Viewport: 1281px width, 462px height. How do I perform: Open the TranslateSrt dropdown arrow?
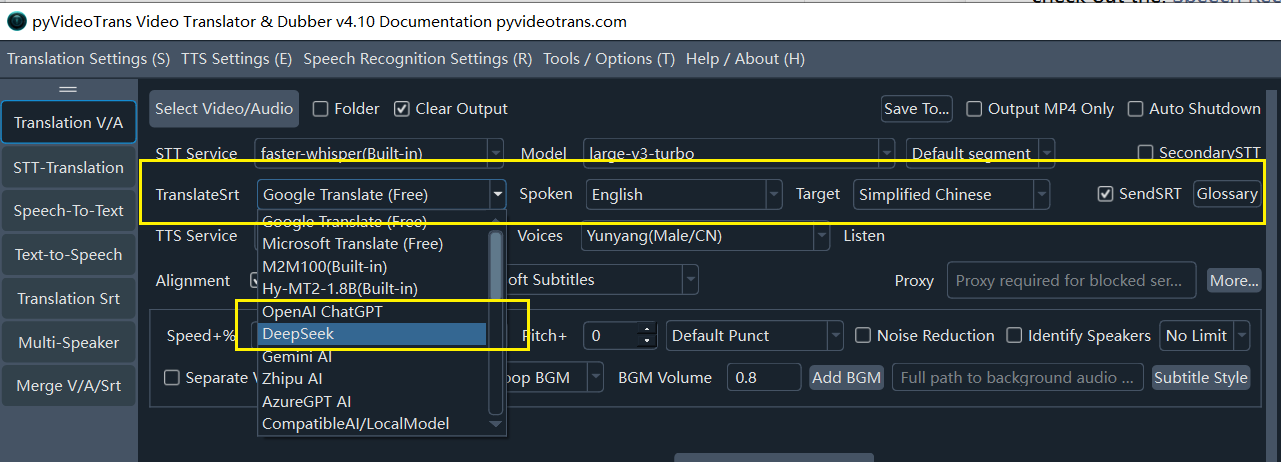(x=497, y=194)
